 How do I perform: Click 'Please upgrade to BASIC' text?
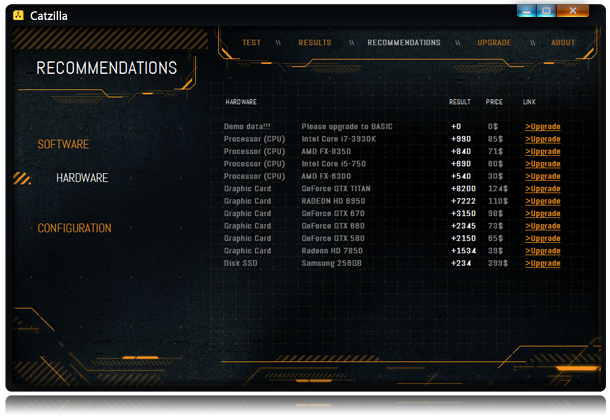point(347,126)
